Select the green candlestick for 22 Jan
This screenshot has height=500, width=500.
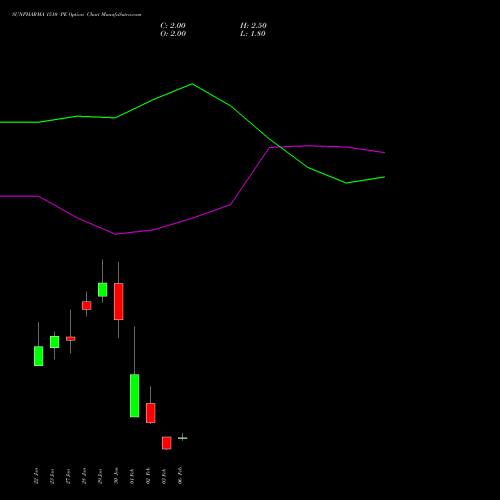[x=39, y=356]
